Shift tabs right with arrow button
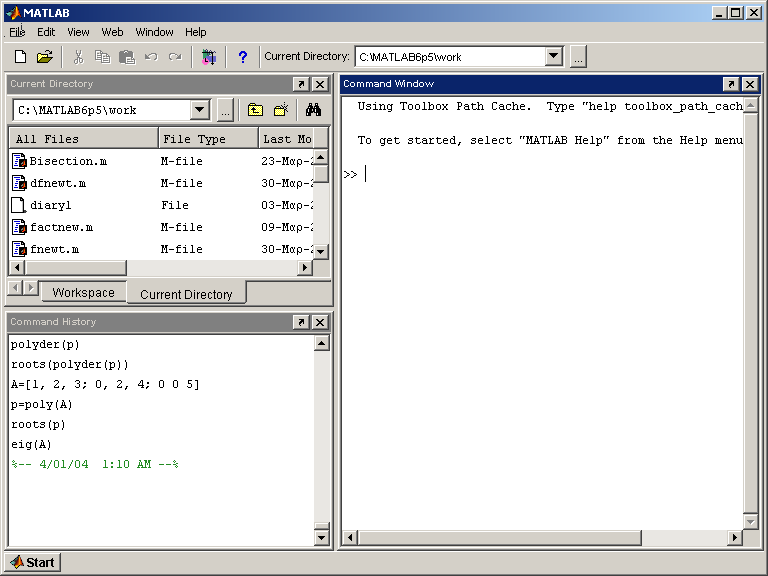 [x=30, y=288]
